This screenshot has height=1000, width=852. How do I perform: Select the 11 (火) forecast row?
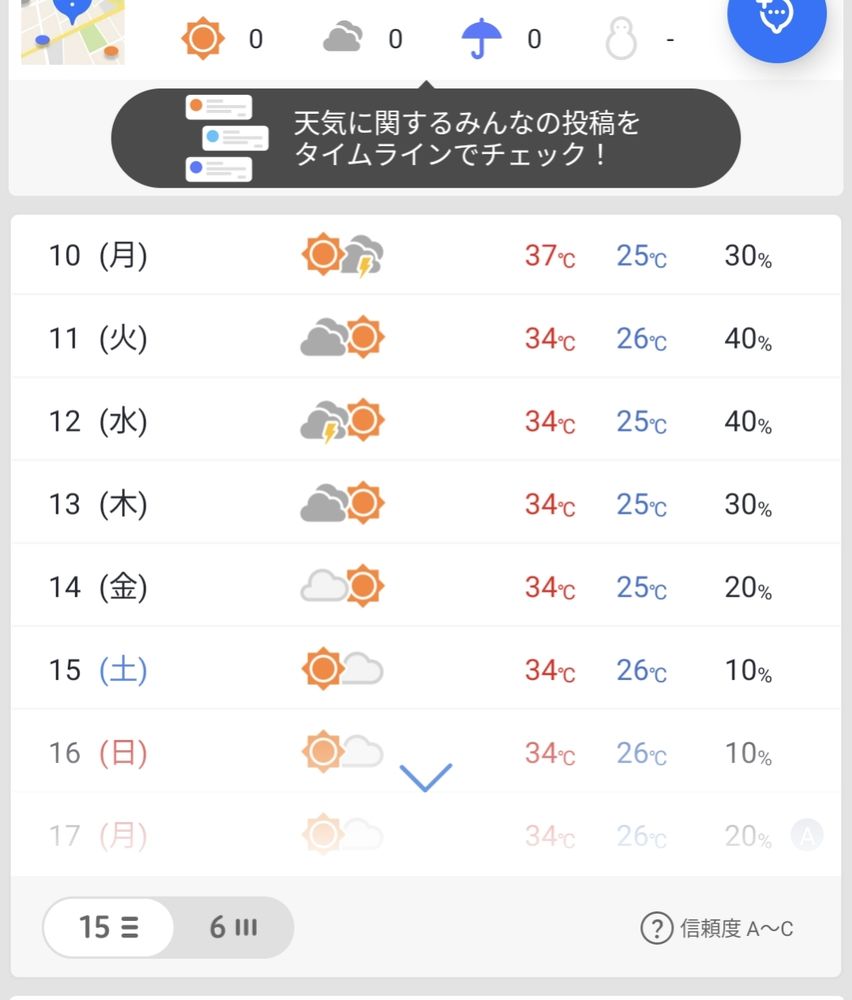point(426,337)
